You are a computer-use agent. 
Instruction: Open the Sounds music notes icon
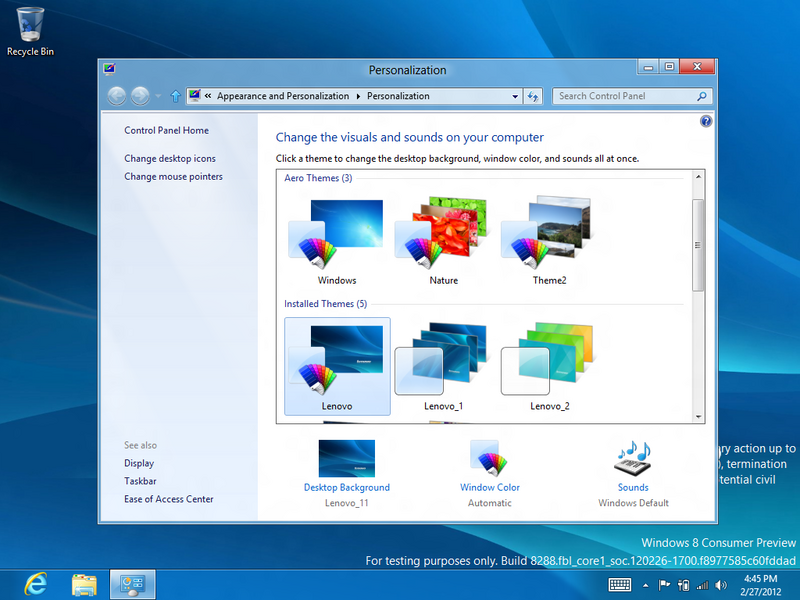632,459
